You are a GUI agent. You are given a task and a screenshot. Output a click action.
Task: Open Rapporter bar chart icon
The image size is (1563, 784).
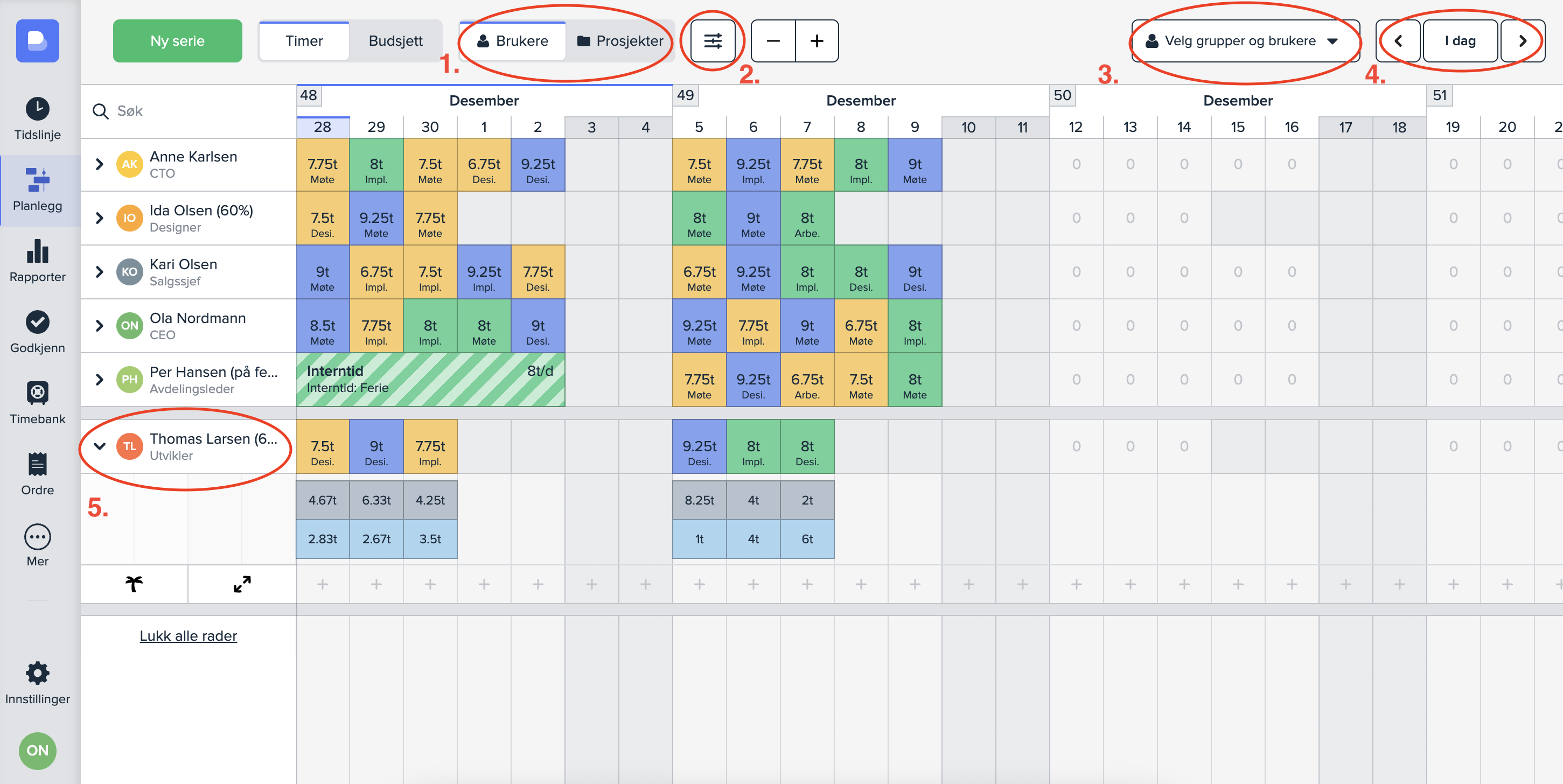(38, 251)
